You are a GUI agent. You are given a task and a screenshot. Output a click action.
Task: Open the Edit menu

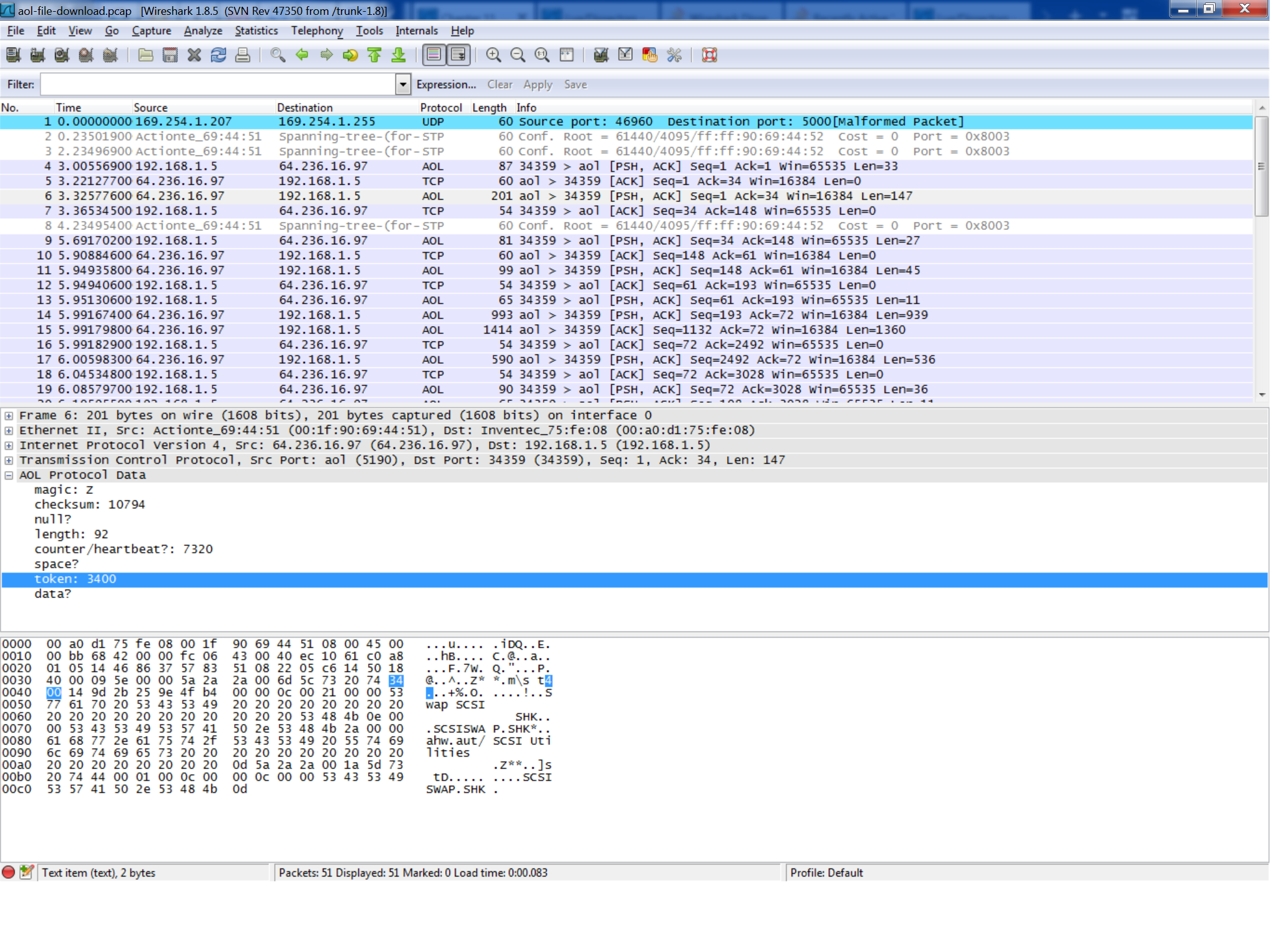[46, 30]
